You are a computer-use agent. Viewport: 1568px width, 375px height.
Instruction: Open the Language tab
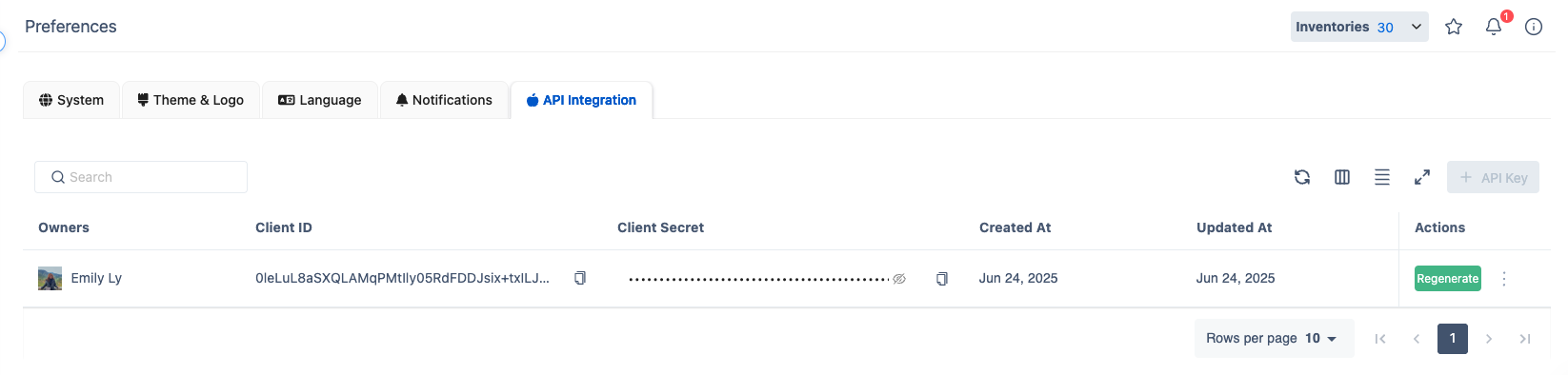pyautogui.click(x=320, y=100)
